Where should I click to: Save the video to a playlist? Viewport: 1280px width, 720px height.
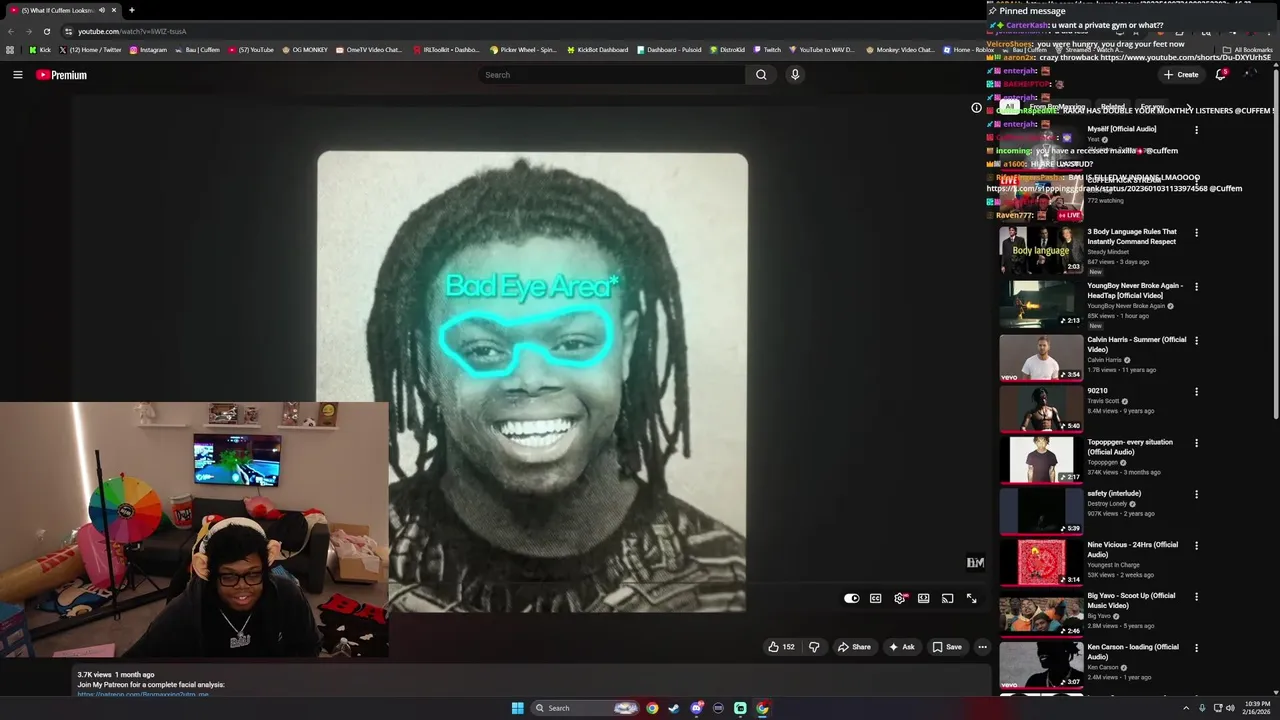click(x=947, y=647)
